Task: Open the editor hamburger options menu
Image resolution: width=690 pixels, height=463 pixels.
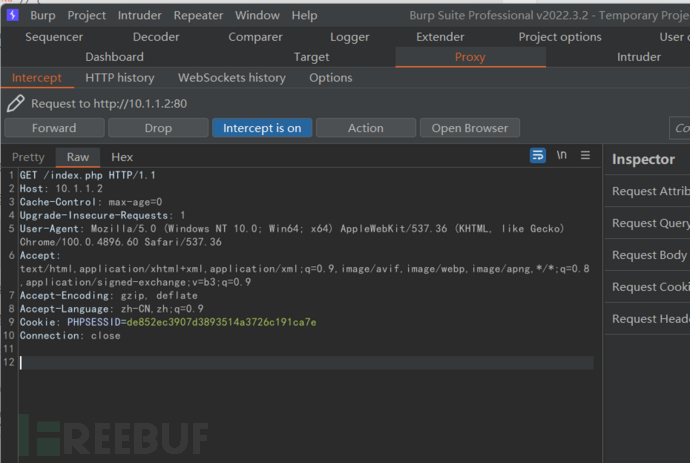Action: point(585,155)
